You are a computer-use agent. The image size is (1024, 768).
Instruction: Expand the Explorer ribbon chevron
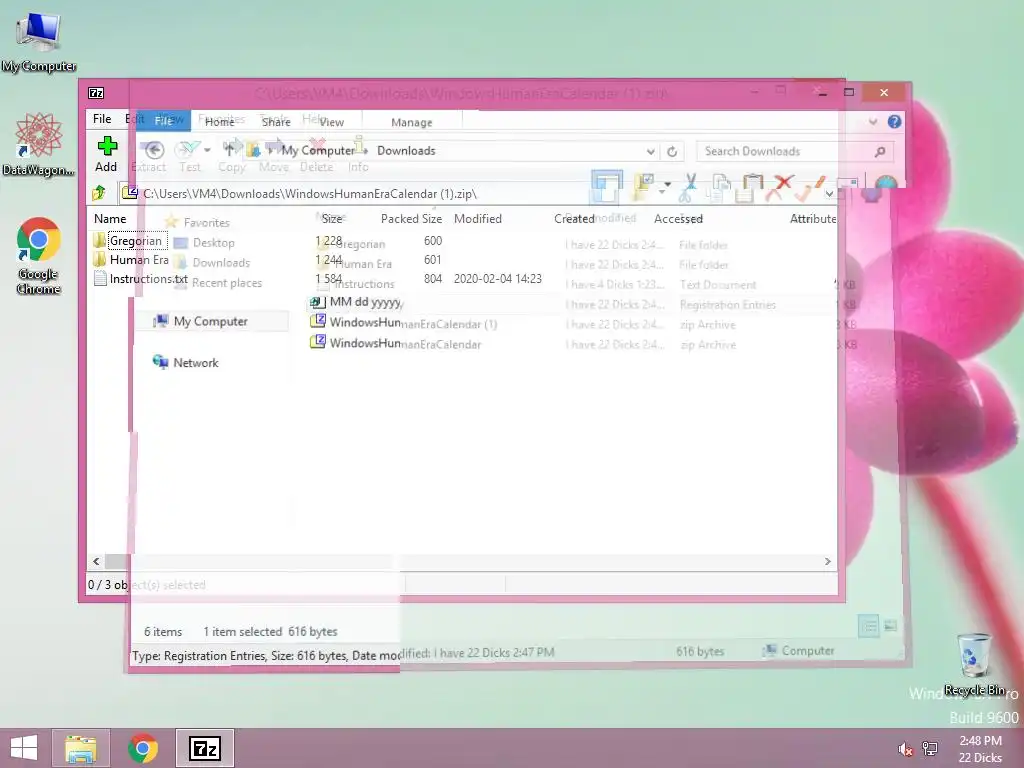873,121
